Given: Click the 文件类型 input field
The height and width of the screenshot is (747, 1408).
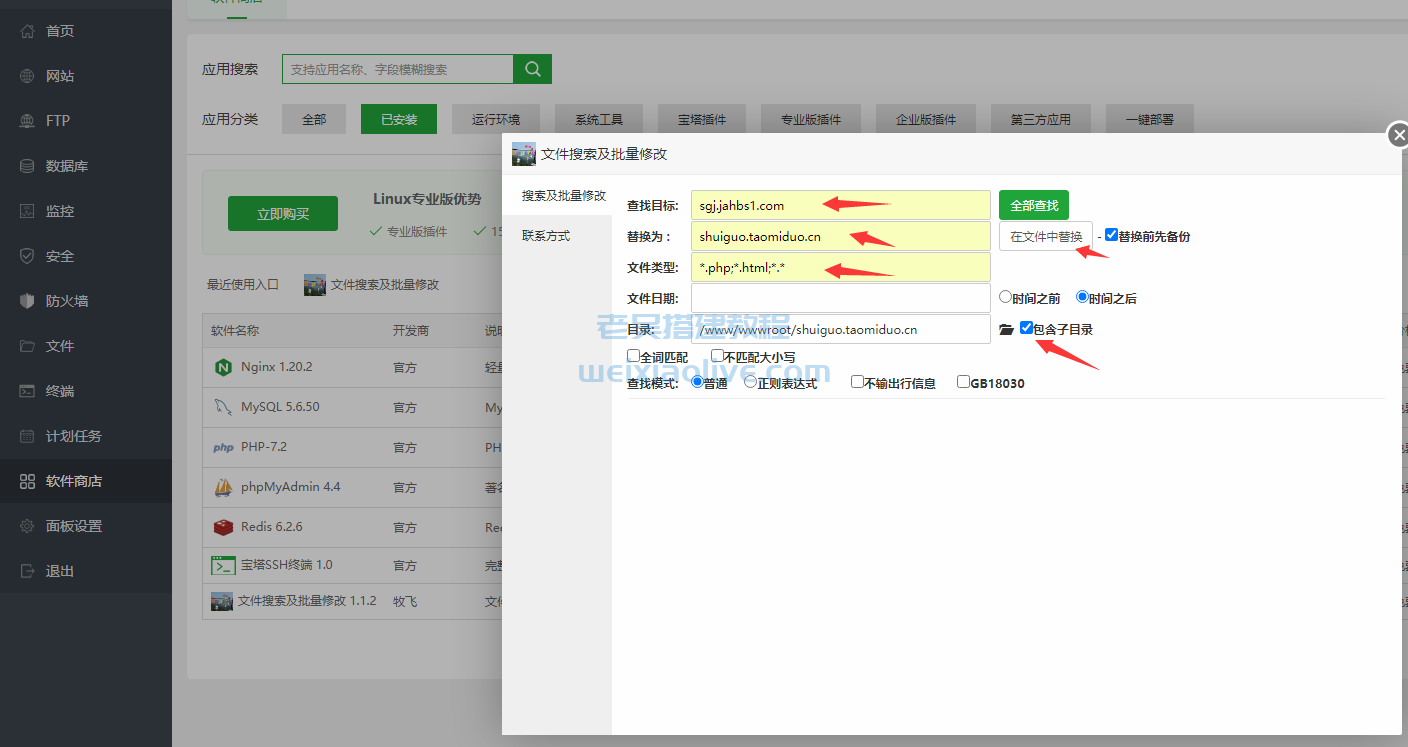Looking at the screenshot, I should pyautogui.click(x=841, y=267).
